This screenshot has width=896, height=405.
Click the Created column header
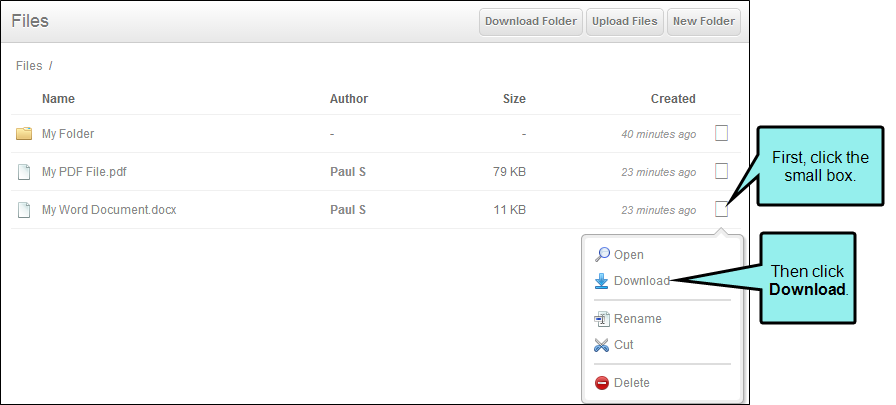coord(673,99)
